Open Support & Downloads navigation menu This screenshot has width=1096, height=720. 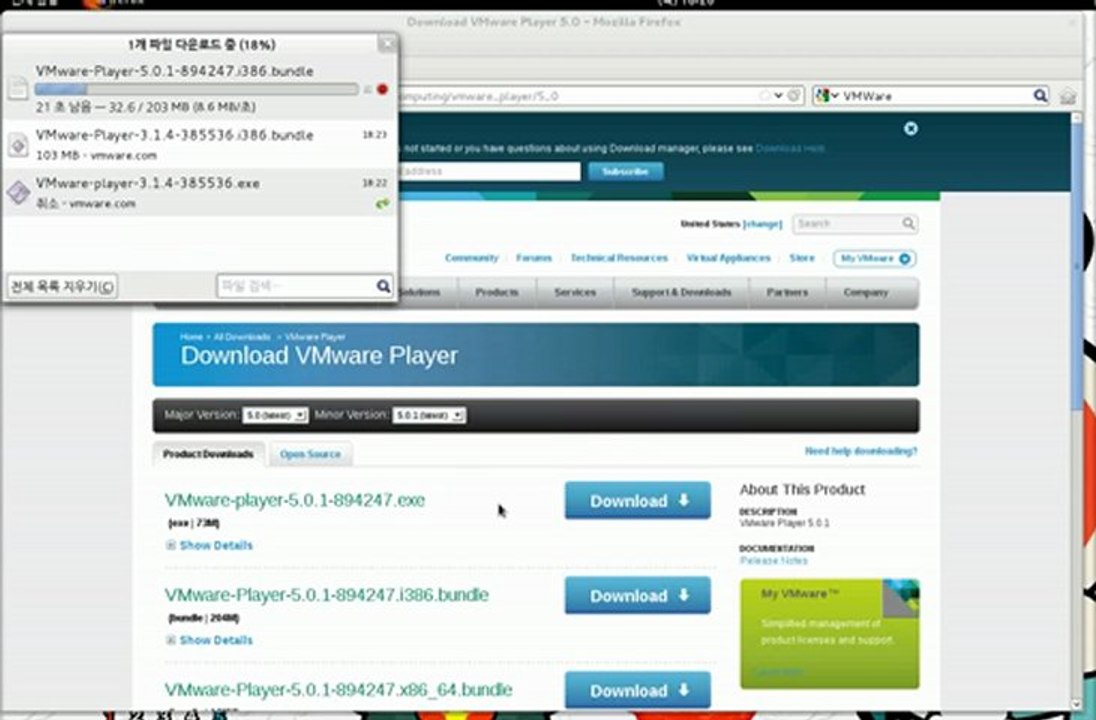(682, 292)
